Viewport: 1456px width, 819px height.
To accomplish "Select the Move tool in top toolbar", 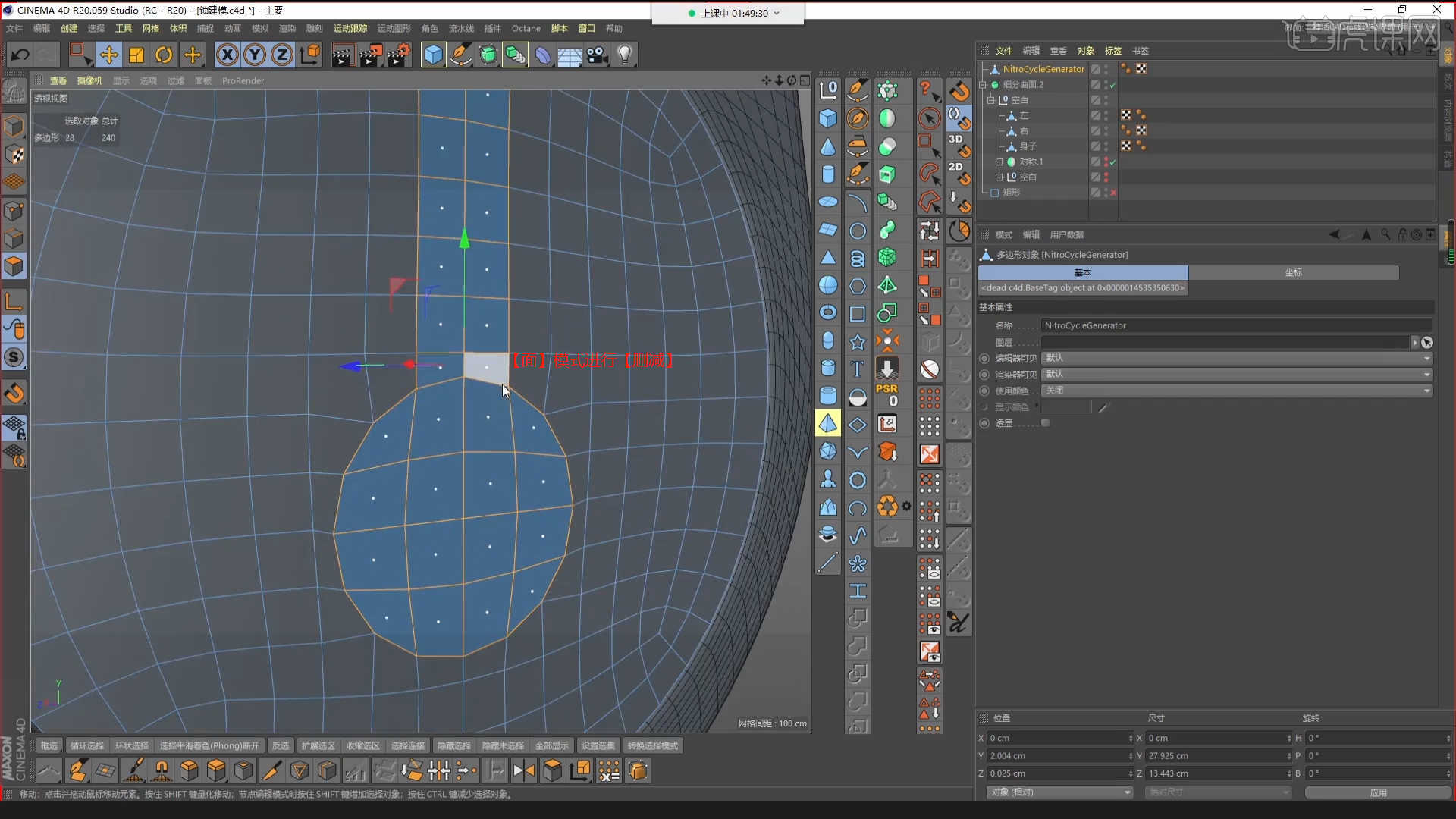I will (109, 55).
